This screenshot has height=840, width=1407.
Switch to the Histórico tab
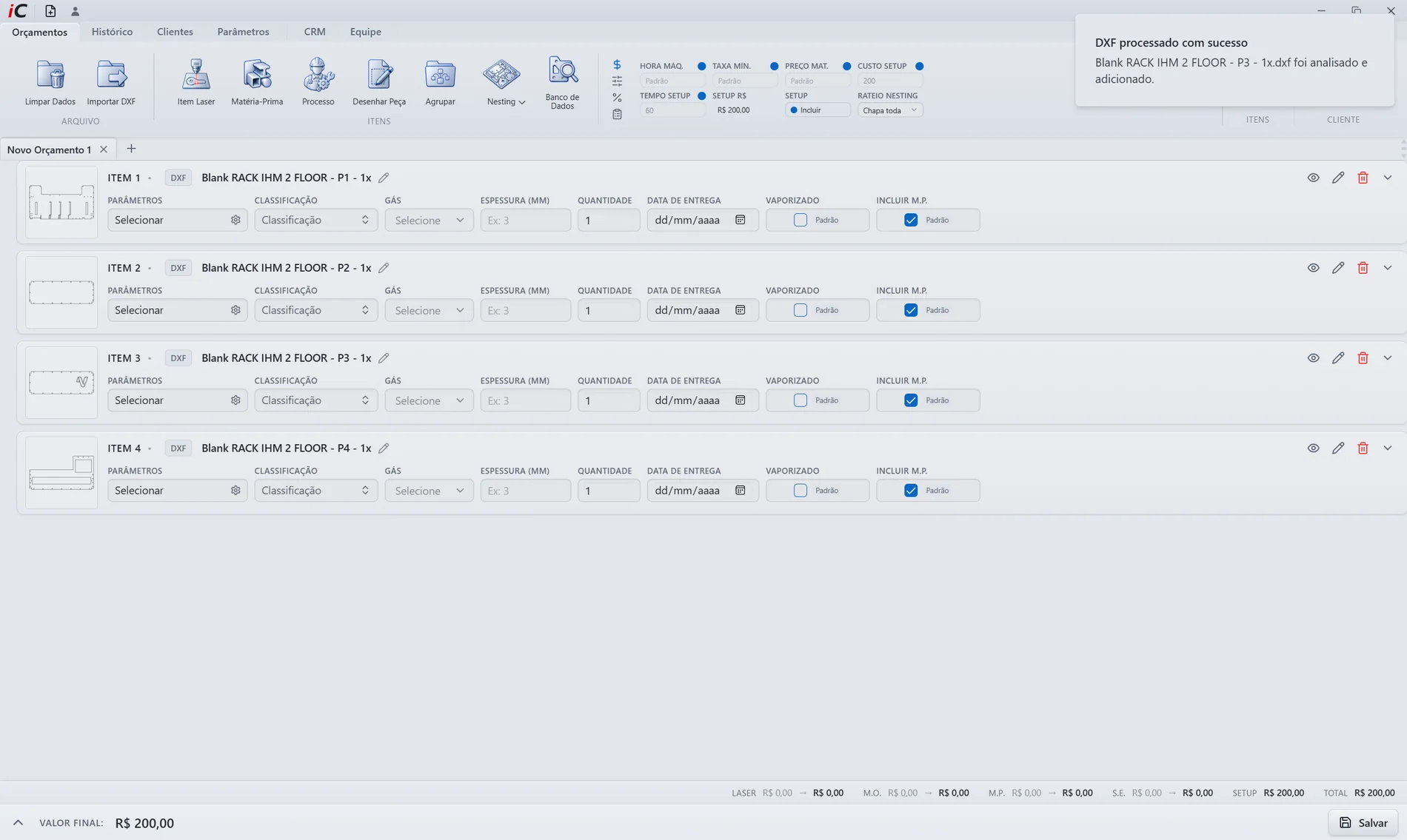point(112,32)
